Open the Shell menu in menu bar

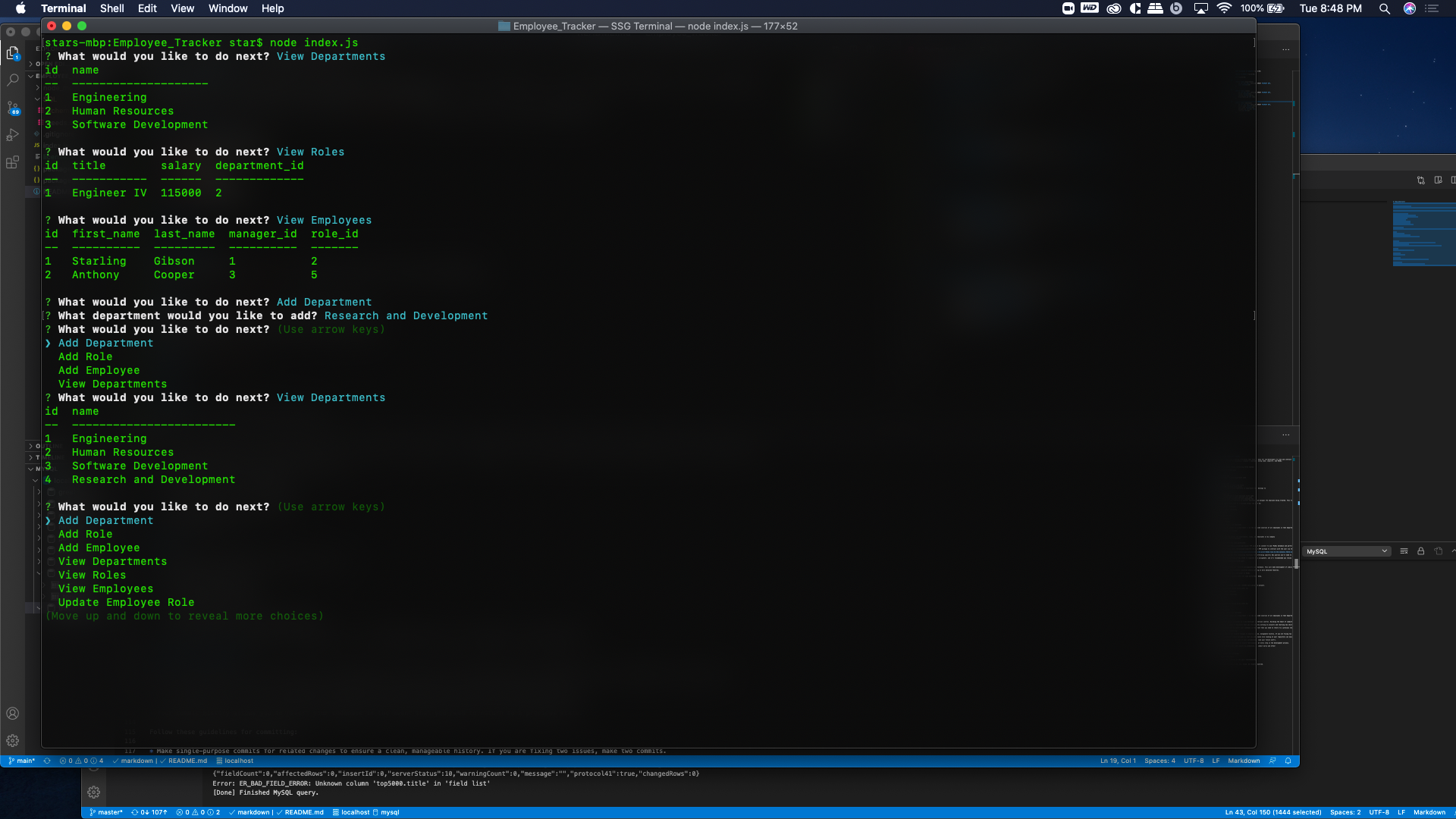[x=111, y=8]
